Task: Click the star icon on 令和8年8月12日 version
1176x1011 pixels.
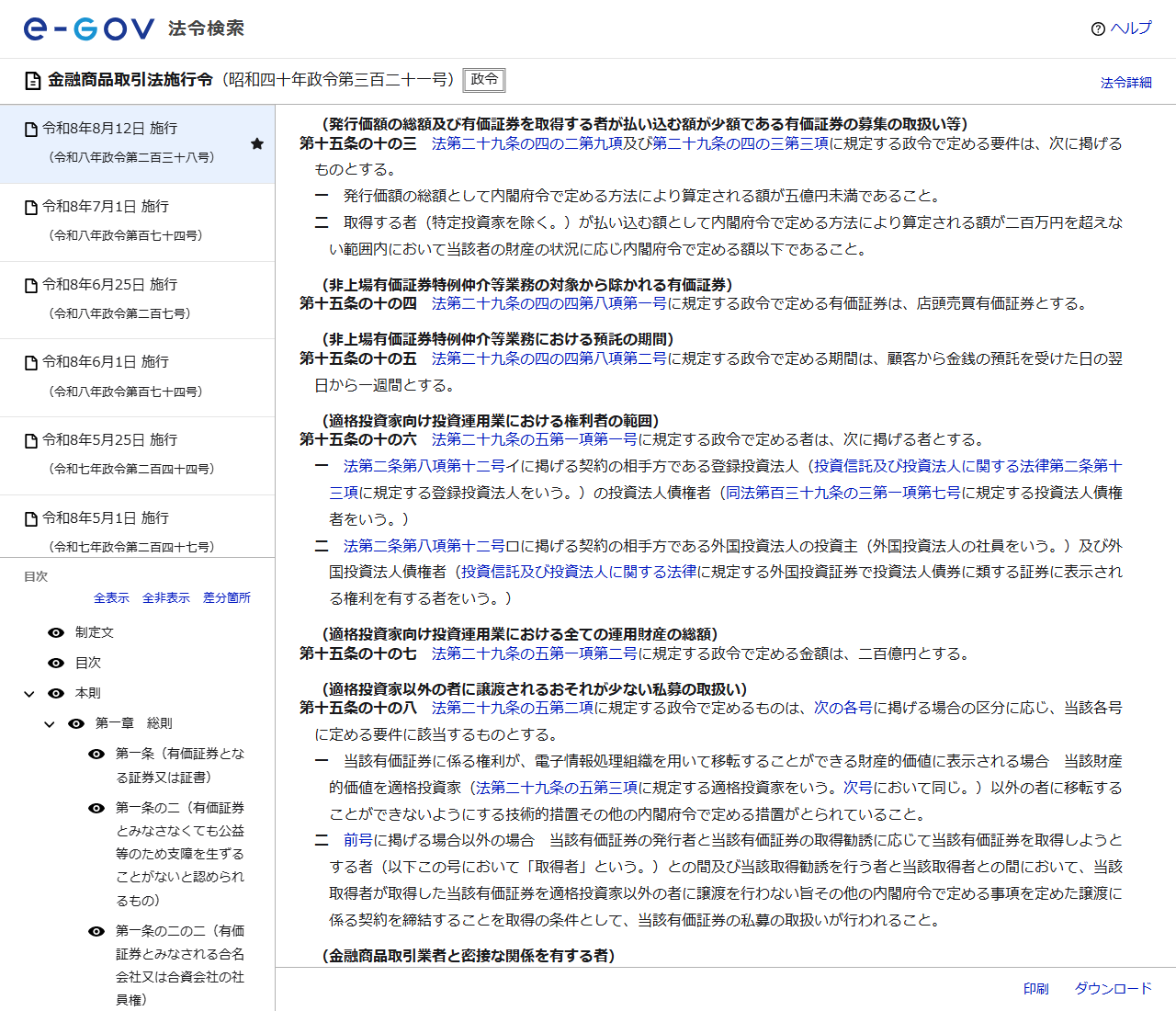Action: (x=257, y=143)
